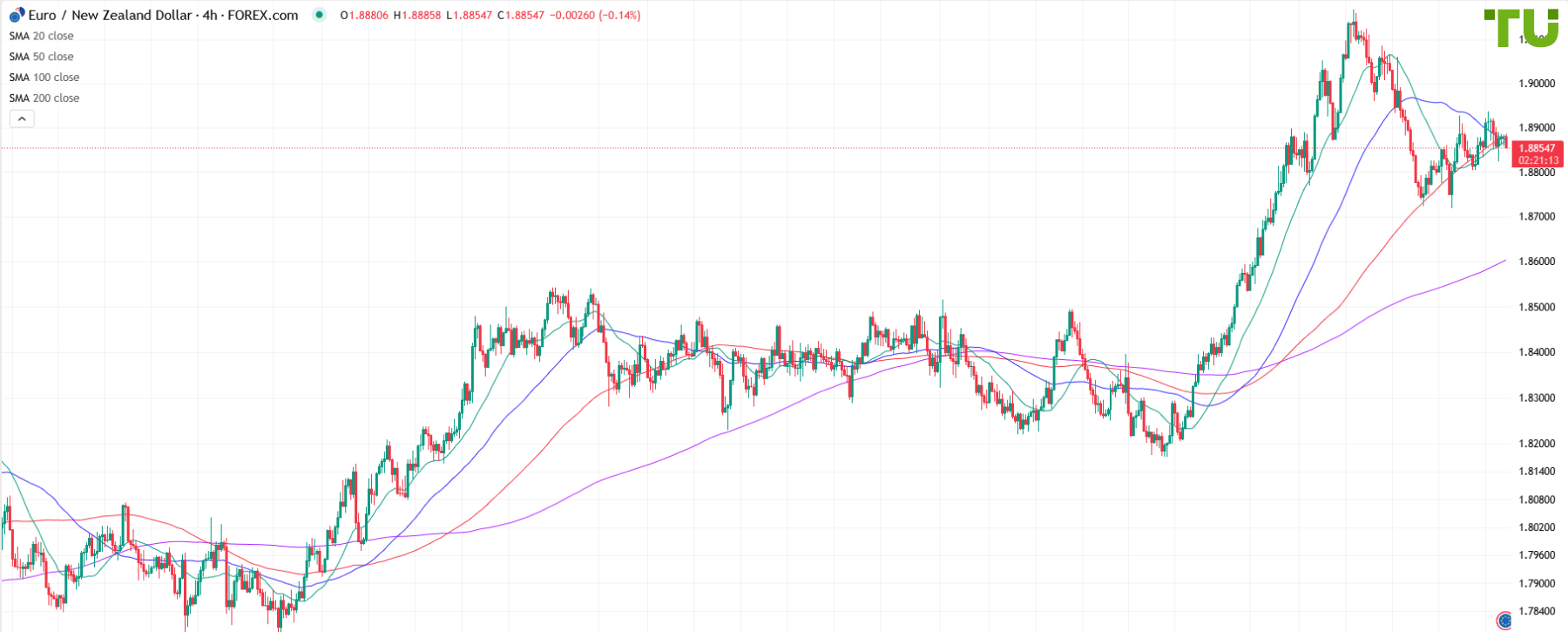Screen dimensions: 1568x632
Task: Click the 1.85000 price axis label
Action: [x=1537, y=307]
